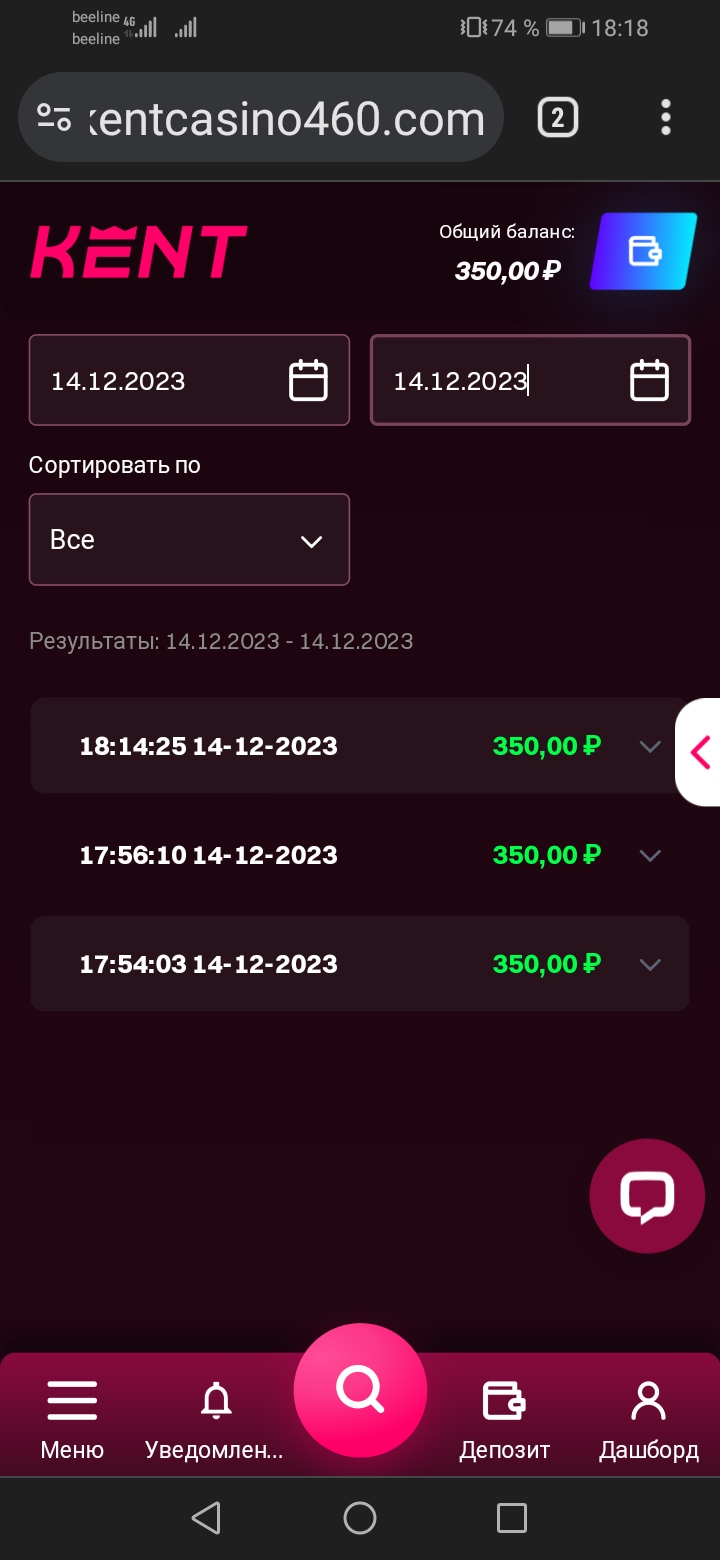This screenshot has height=1560, width=720.
Task: Open the 'Все' sort dropdown
Action: coord(189,540)
